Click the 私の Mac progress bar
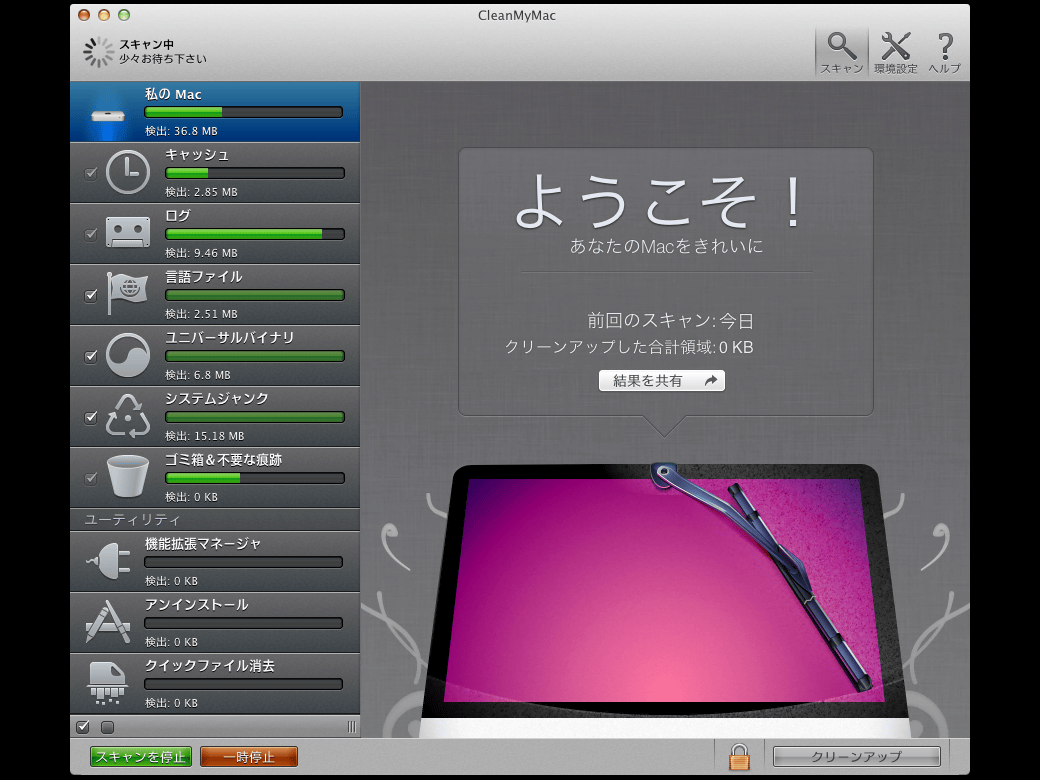The image size is (1040, 780). click(243, 112)
